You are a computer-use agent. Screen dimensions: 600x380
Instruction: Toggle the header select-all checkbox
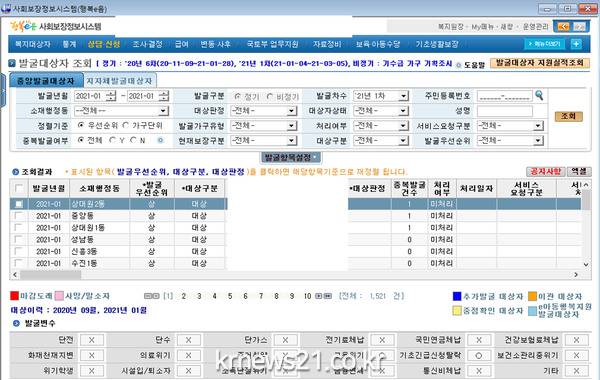[18, 188]
